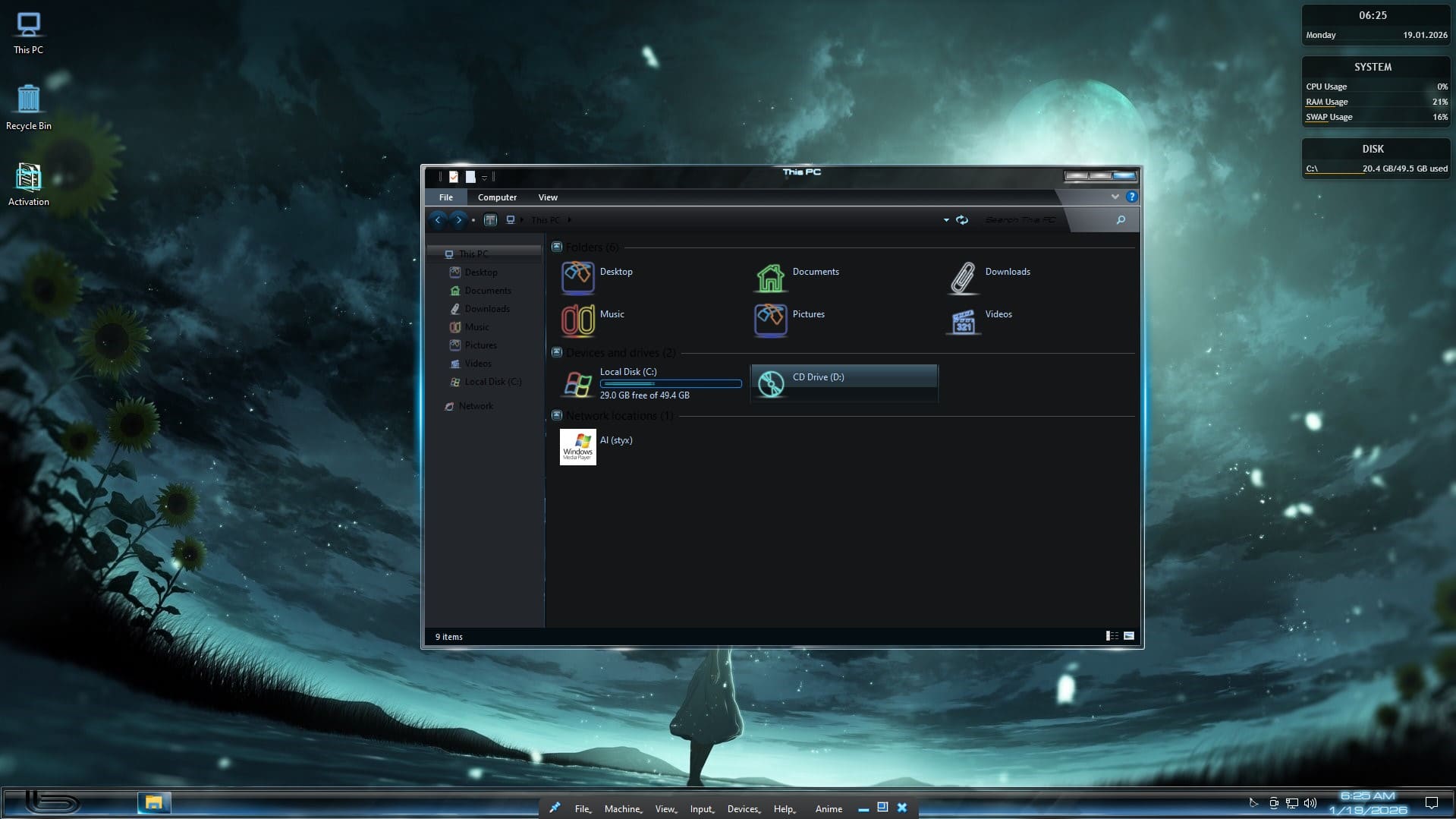Open the File ribbon tab
Viewport: 1456px width, 819px height.
tap(446, 197)
